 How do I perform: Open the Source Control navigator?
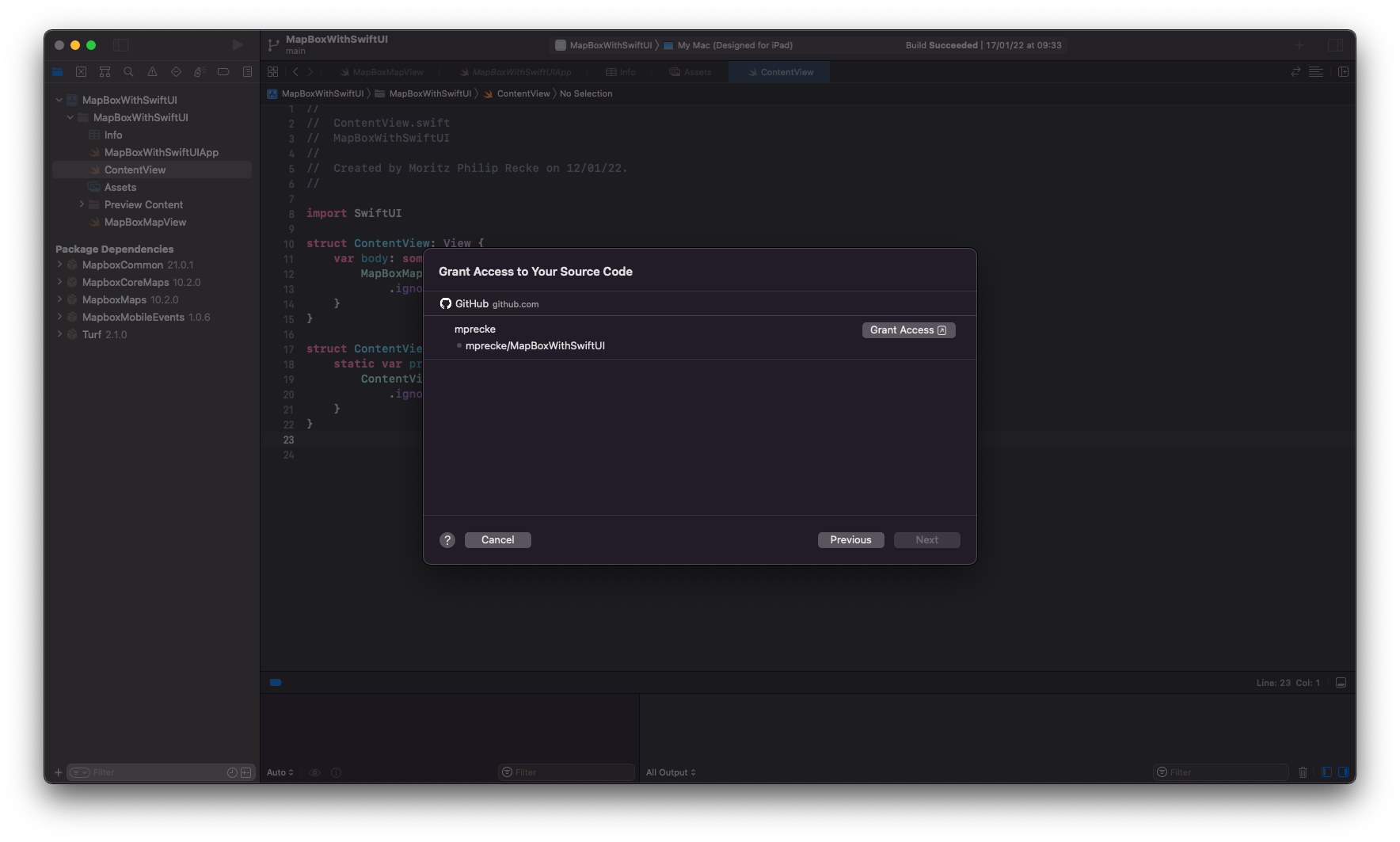coord(81,72)
